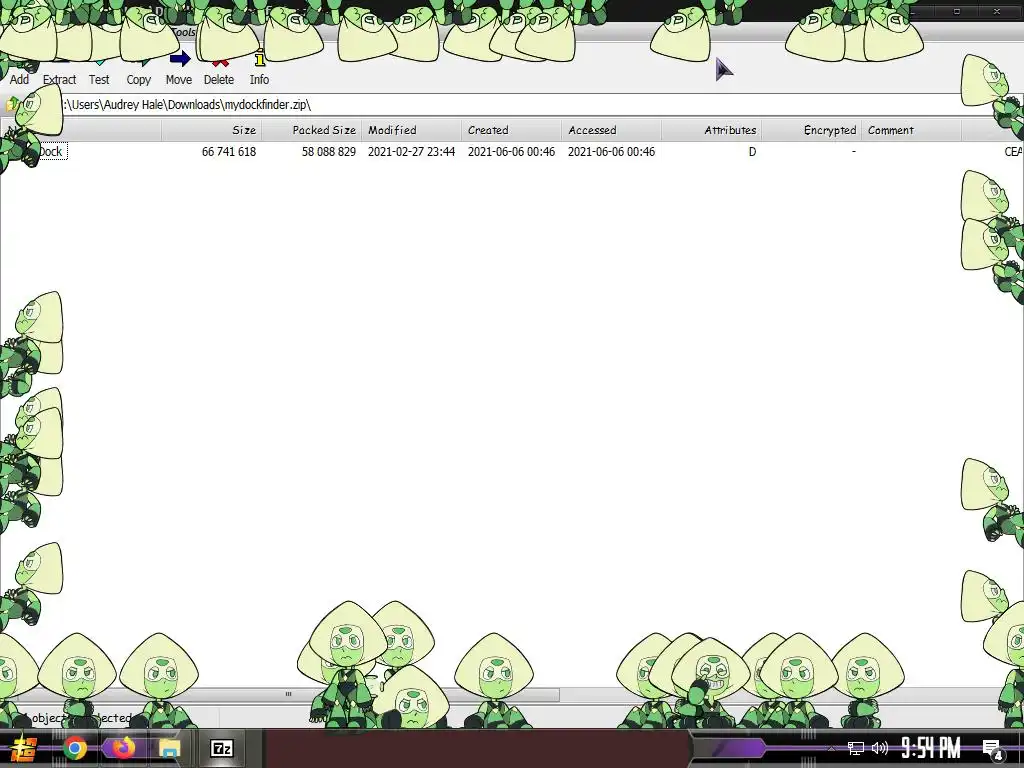Click the Delete toolbar button
Screen dimensions: 1024x768
(219, 72)
